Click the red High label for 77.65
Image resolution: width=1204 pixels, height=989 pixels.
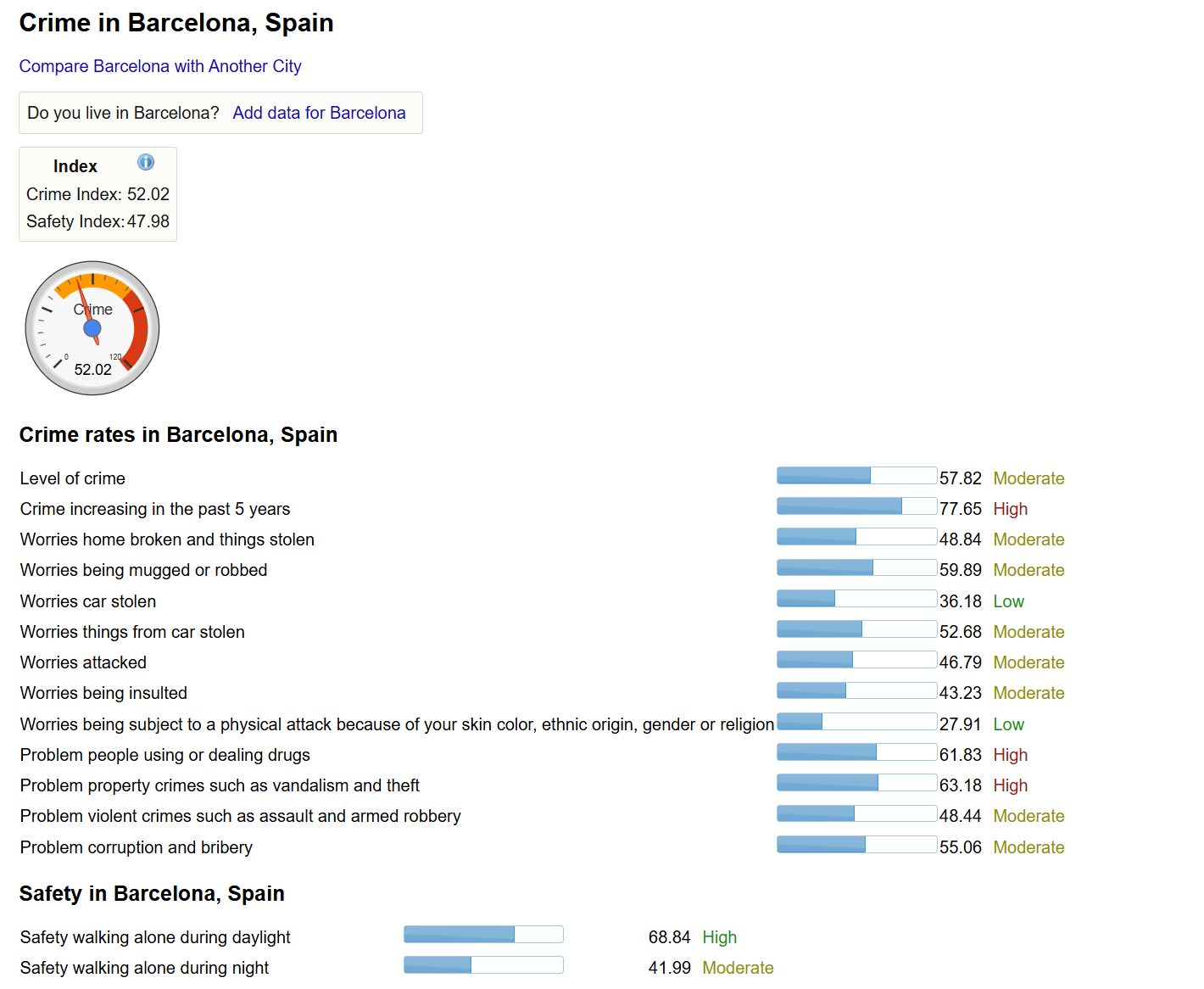pyautogui.click(x=1011, y=509)
